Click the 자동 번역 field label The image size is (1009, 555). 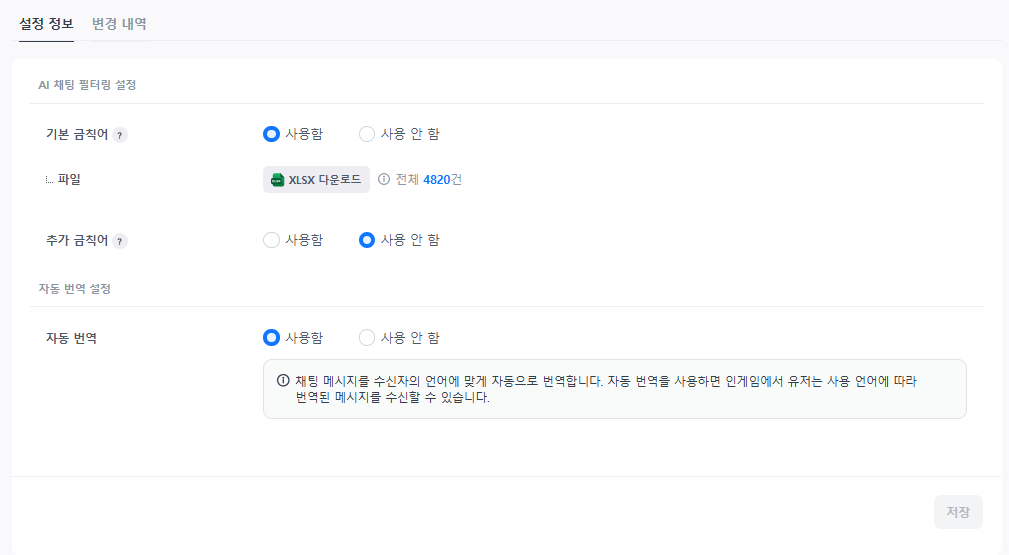pyautogui.click(x=71, y=338)
